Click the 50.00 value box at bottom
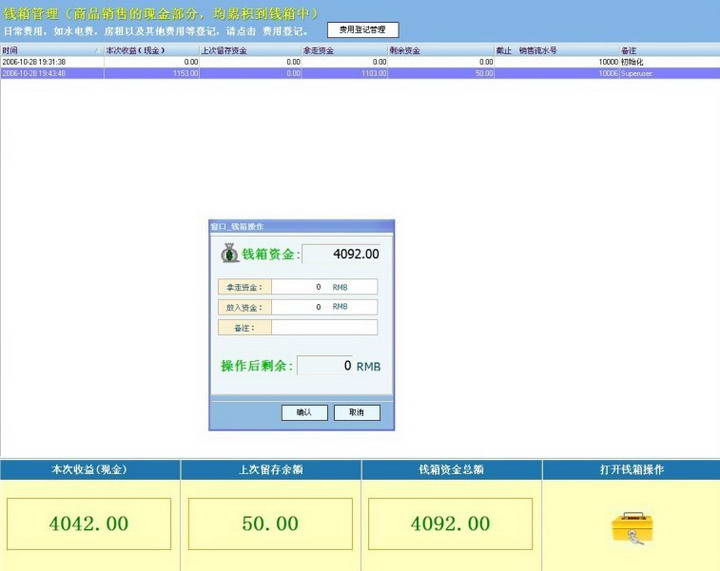This screenshot has width=720, height=571. [270, 524]
